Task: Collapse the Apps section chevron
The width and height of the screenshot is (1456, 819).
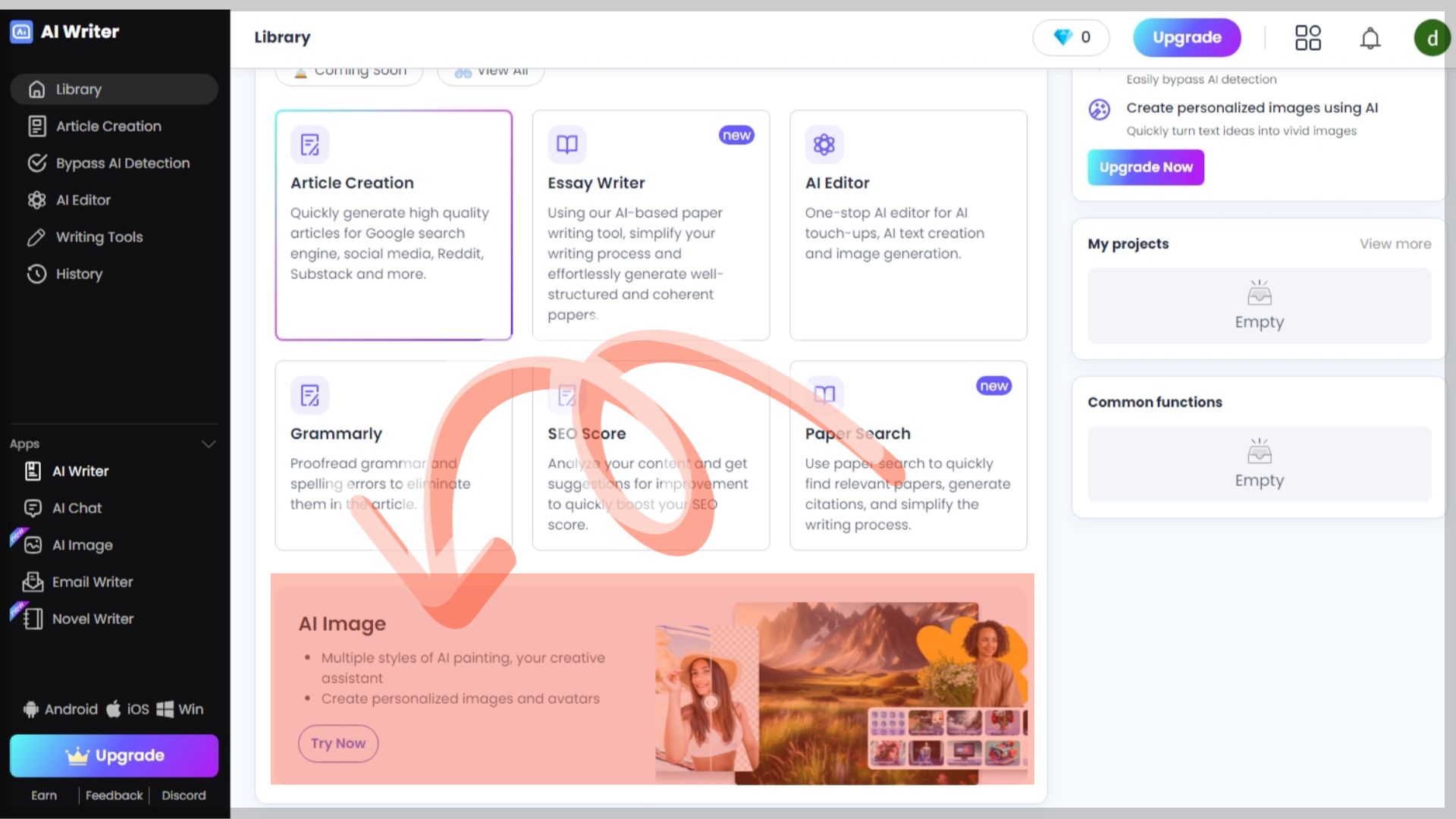Action: pyautogui.click(x=209, y=444)
